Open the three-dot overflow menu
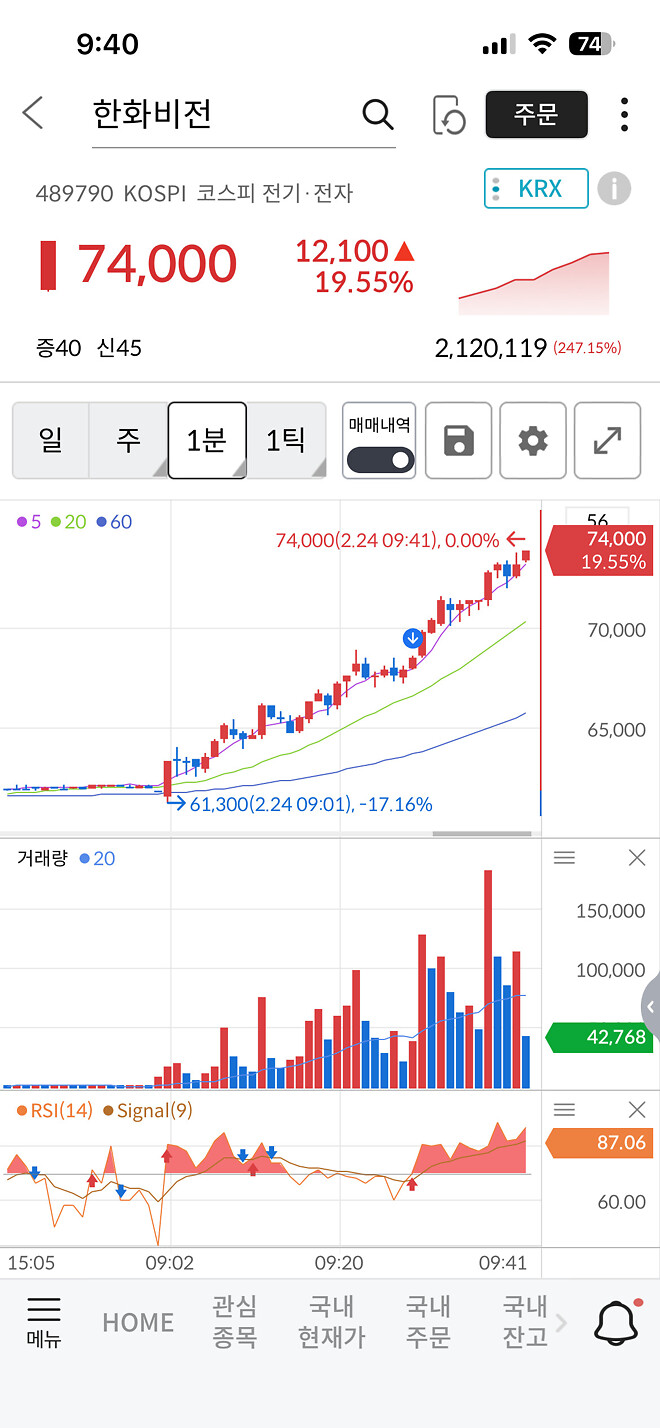 coord(623,114)
